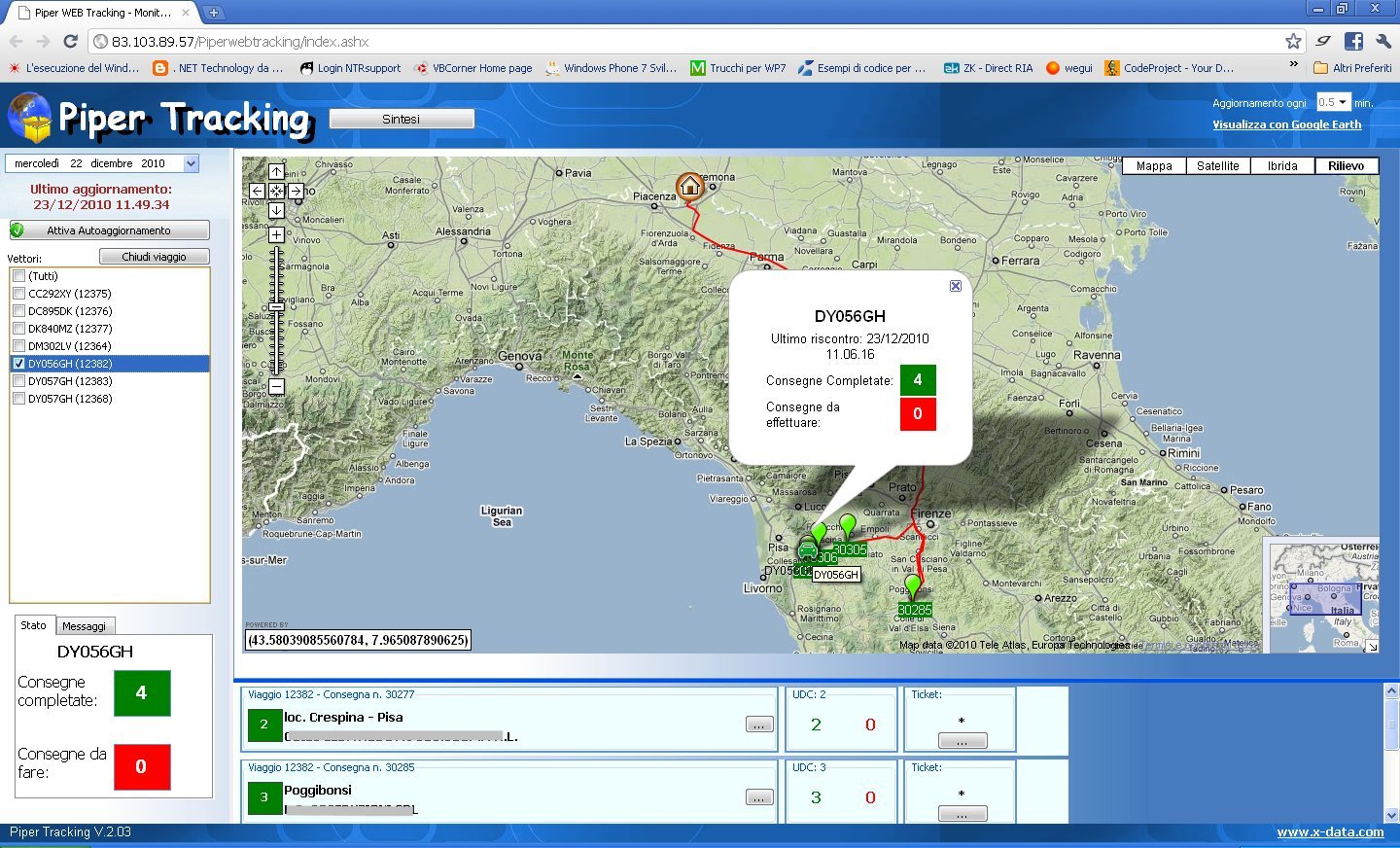Screen dimensions: 1400x848
Task: Open Visualizza con Google Earth link
Action: tap(1286, 124)
